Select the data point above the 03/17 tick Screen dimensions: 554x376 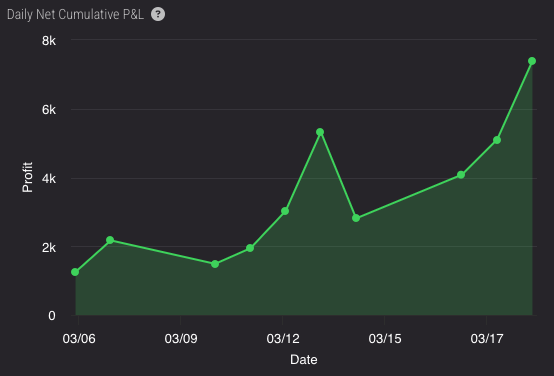[x=497, y=140]
